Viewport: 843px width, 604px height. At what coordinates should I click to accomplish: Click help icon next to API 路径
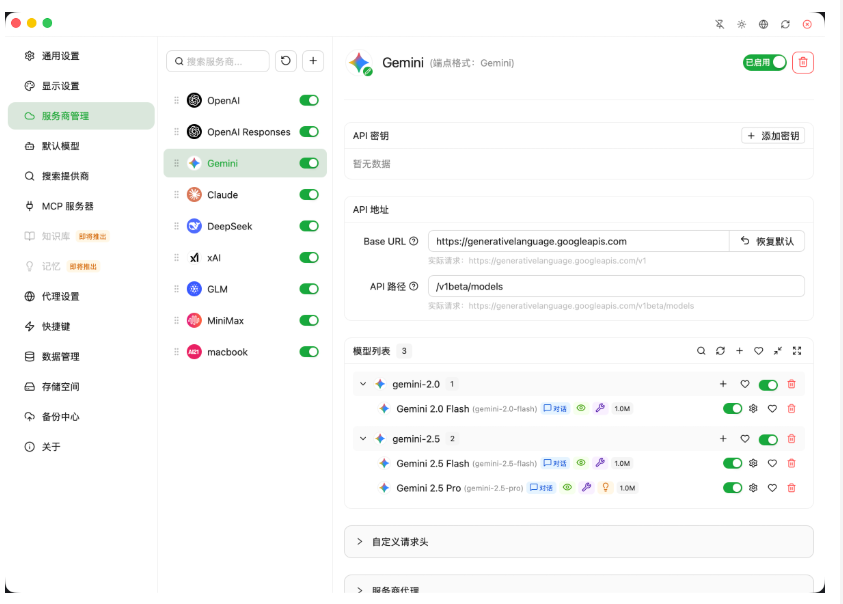[413, 286]
